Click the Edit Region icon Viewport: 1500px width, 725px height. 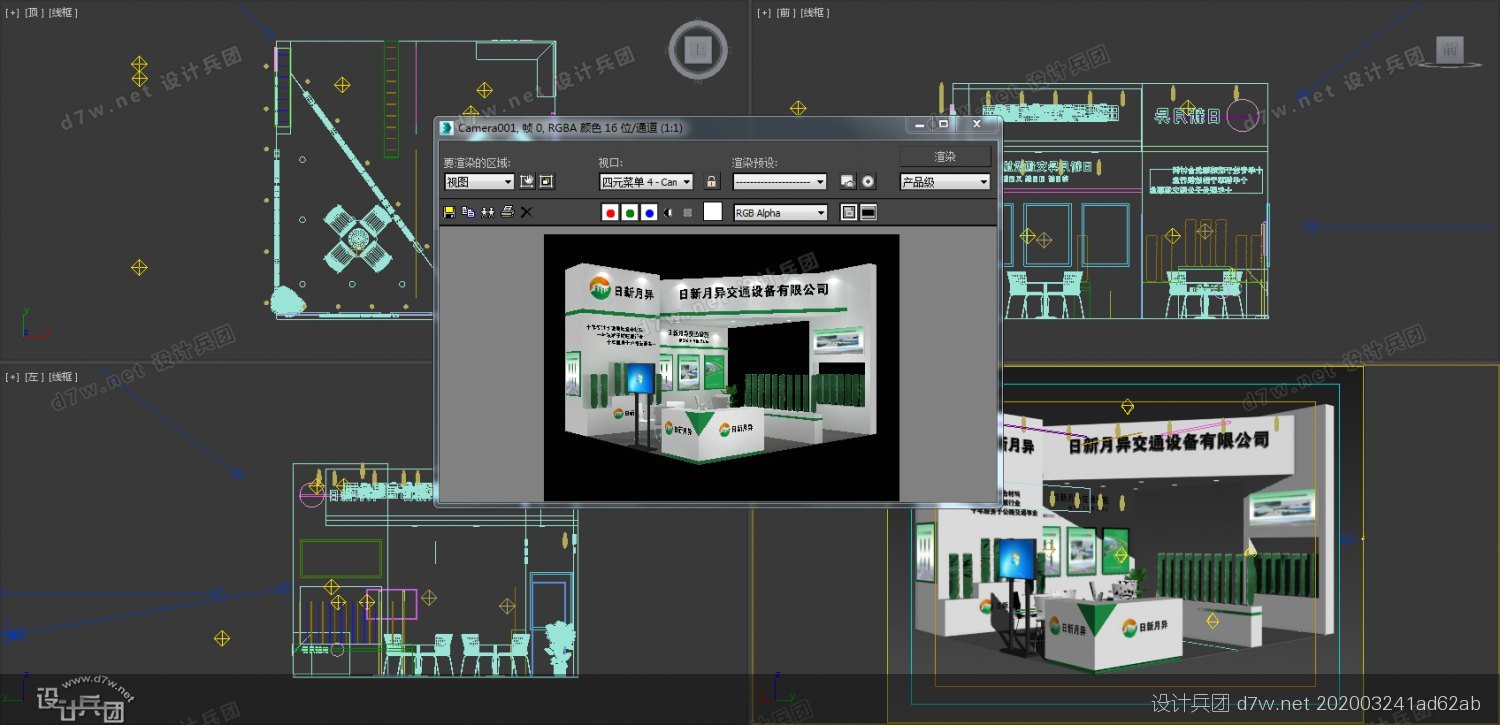527,181
